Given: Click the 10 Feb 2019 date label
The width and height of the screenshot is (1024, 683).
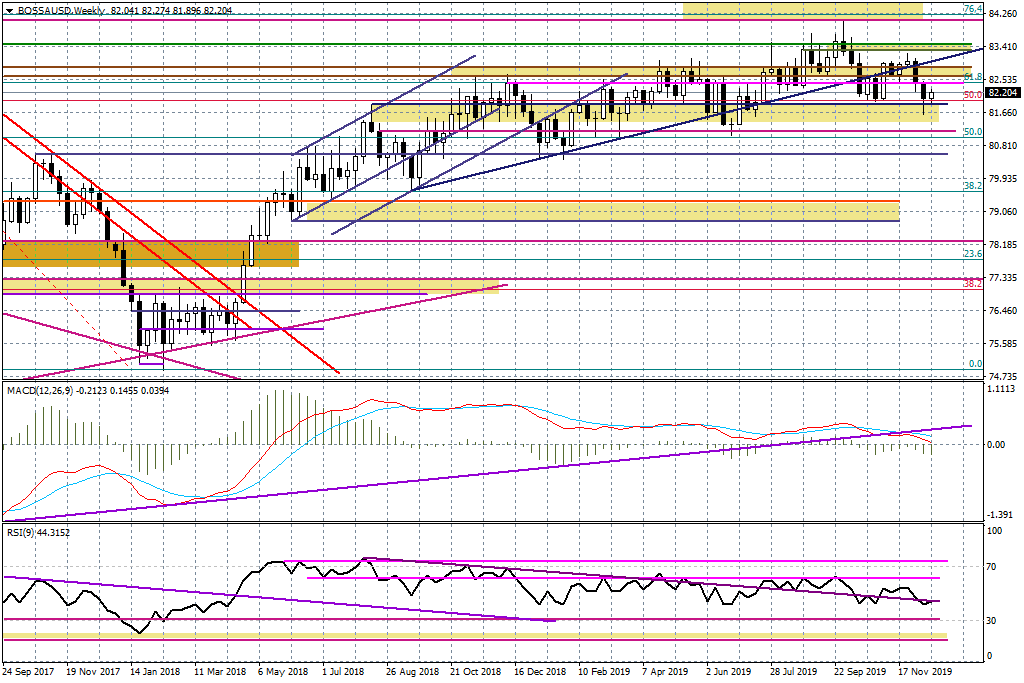Looking at the screenshot, I should 604,672.
